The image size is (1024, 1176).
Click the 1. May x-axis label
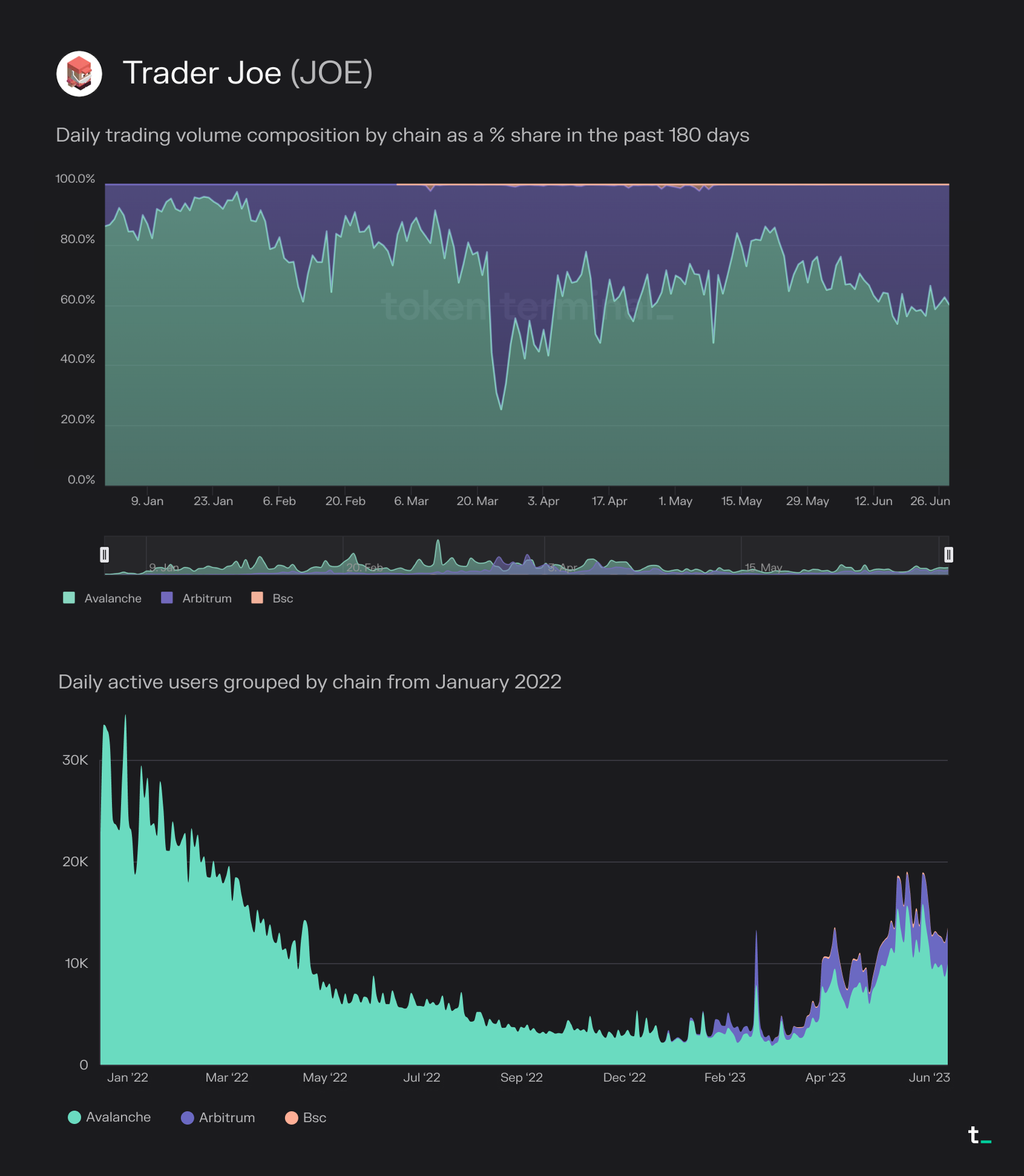[675, 501]
